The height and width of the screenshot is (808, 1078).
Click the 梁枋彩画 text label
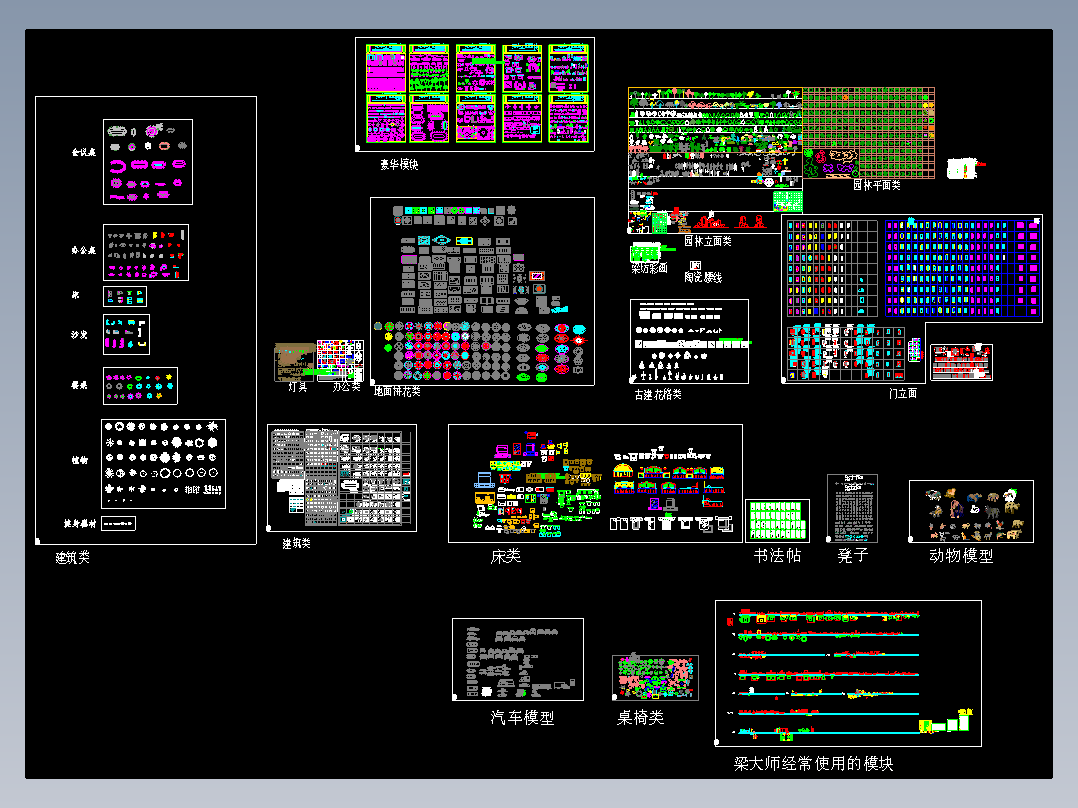click(x=649, y=268)
